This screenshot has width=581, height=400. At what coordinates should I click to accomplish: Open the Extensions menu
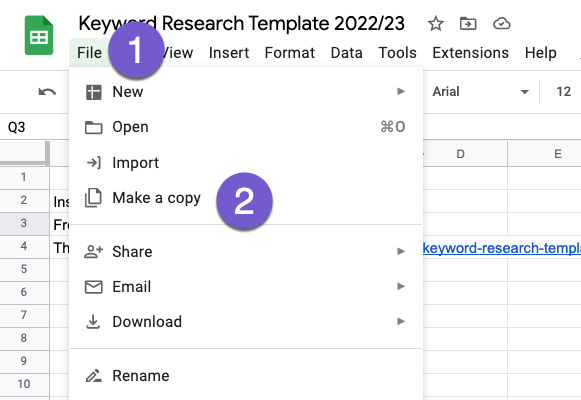pyautogui.click(x=470, y=53)
